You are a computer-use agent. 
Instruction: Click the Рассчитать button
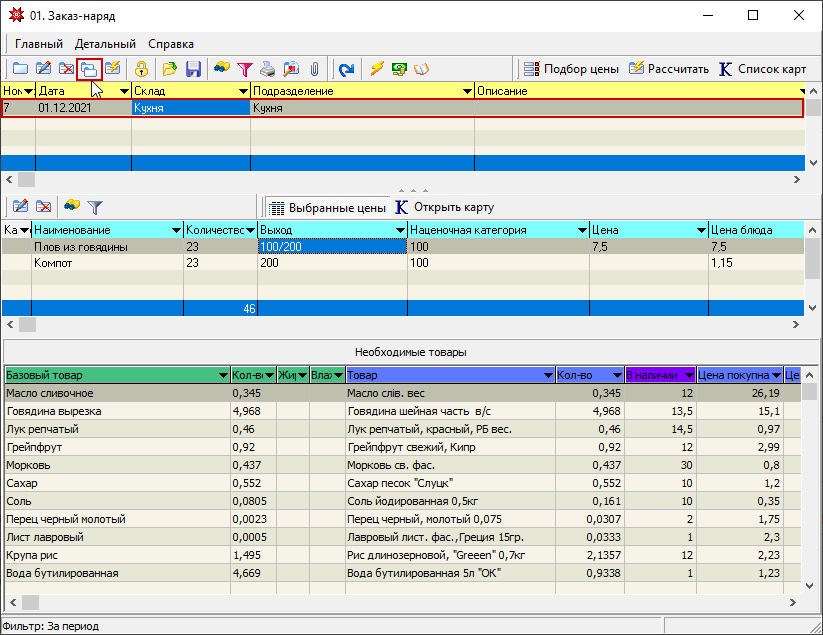(668, 69)
